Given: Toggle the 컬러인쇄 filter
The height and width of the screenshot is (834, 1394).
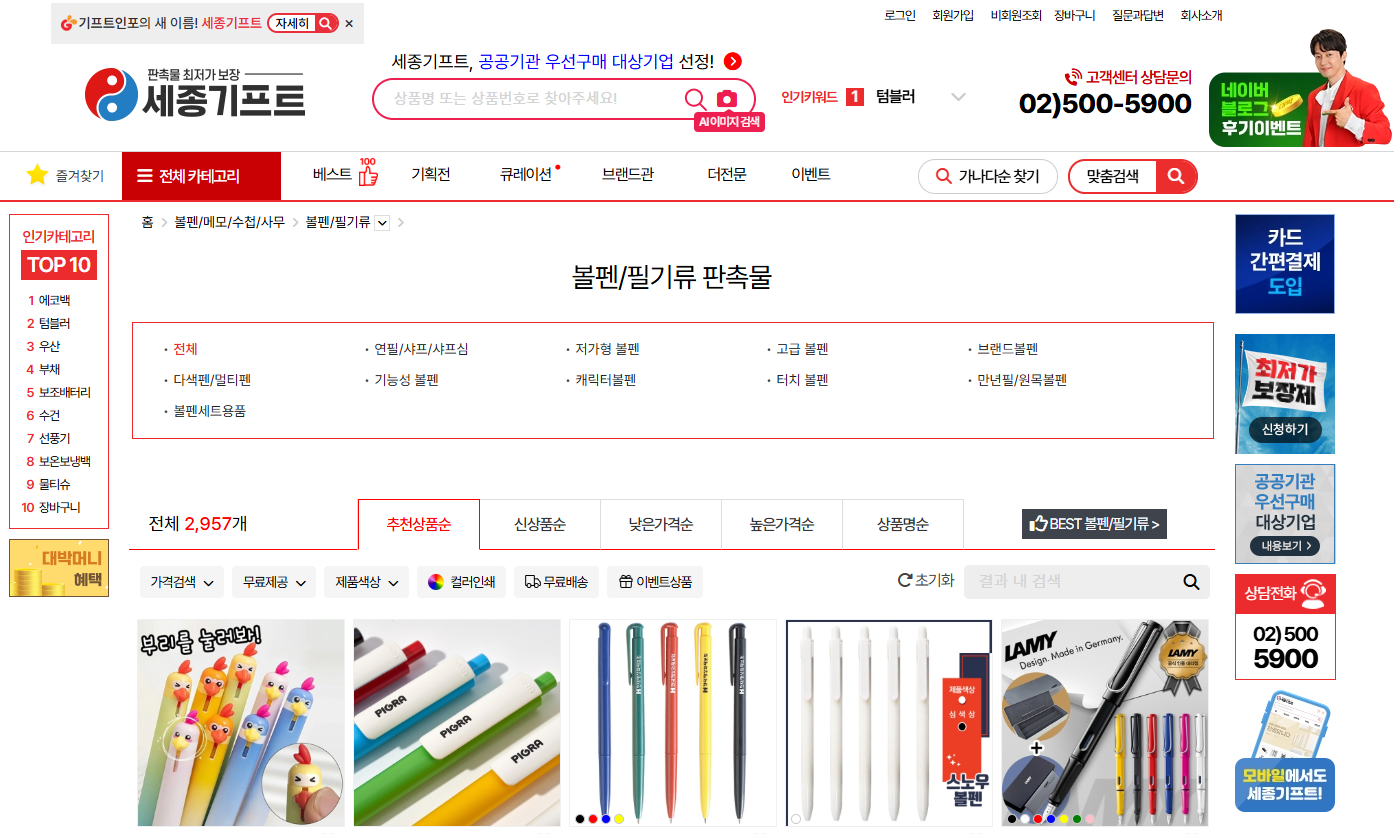Looking at the screenshot, I should pyautogui.click(x=461, y=582).
